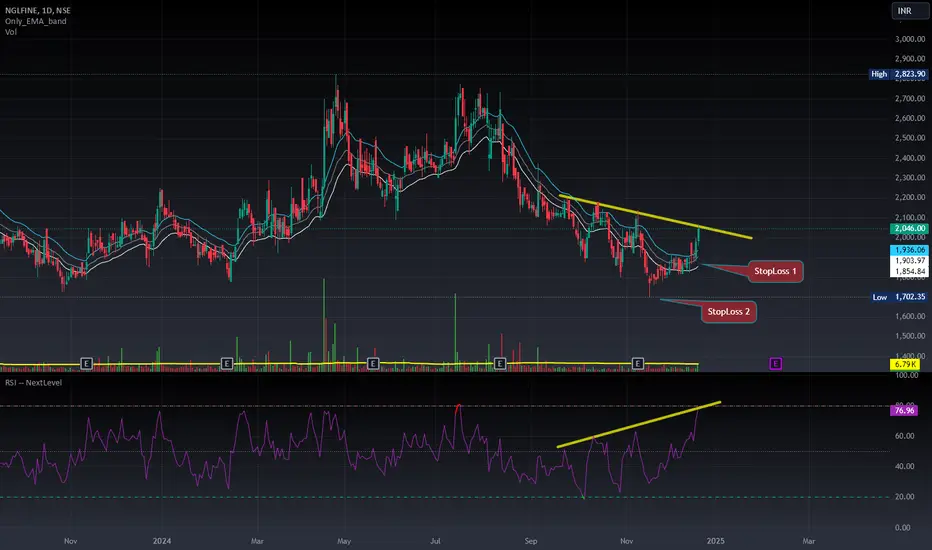
Task: Select the yellow rising trendline on RSI
Action: (639, 425)
